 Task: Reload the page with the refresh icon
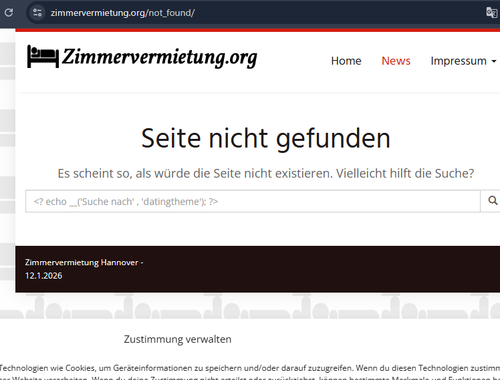[x=9, y=13]
